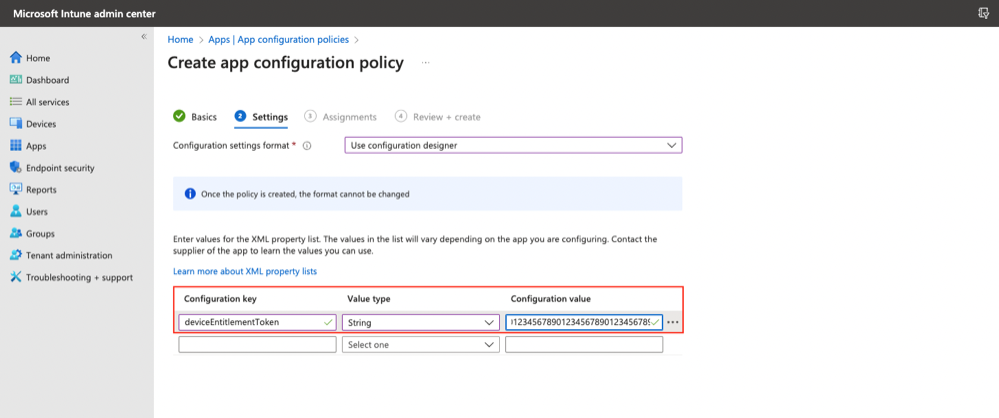Click the Home icon in sidebar
Viewport: 999px width, 418px height.
tap(16, 58)
